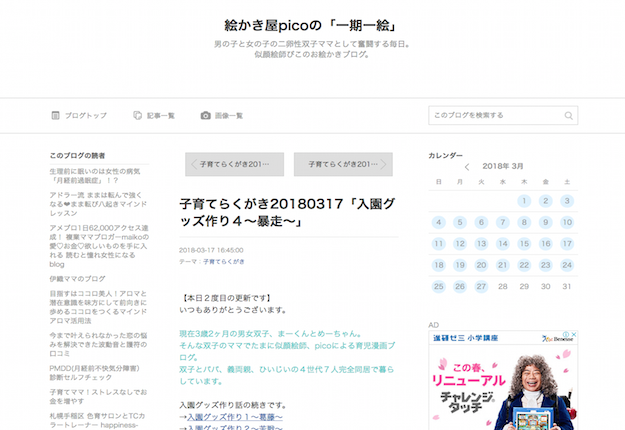Image resolution: width=625 pixels, height=430 pixels.
Task: Open reader link 子育てママ！ストレスなしでお金を増やす
Action: [x=98, y=397]
